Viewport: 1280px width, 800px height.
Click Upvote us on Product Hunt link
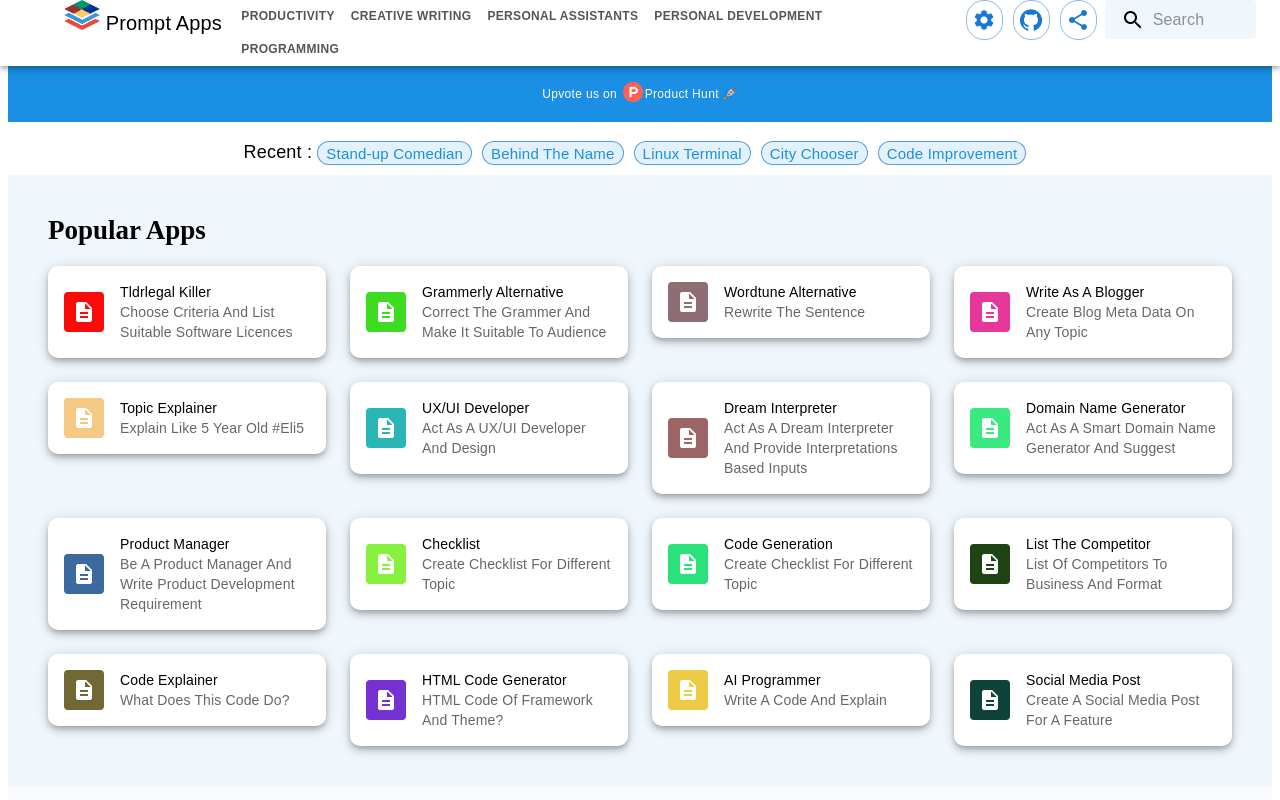[639, 94]
